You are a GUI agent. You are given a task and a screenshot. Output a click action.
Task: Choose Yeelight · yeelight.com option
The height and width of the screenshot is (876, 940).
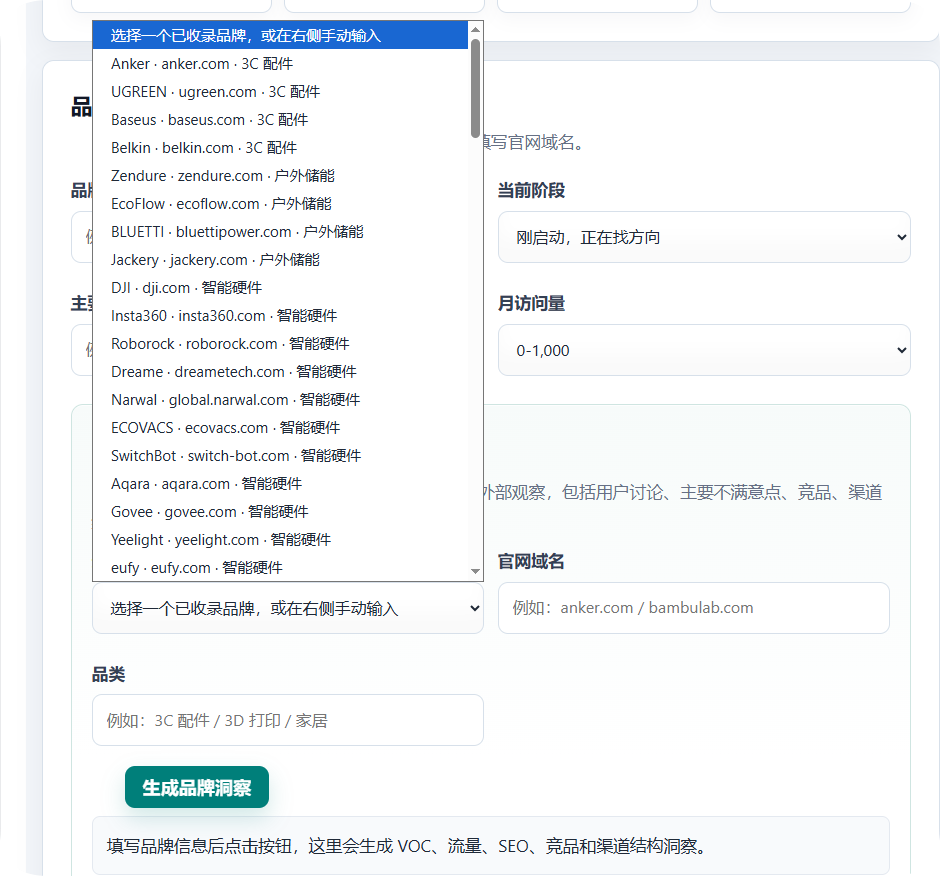(280, 540)
